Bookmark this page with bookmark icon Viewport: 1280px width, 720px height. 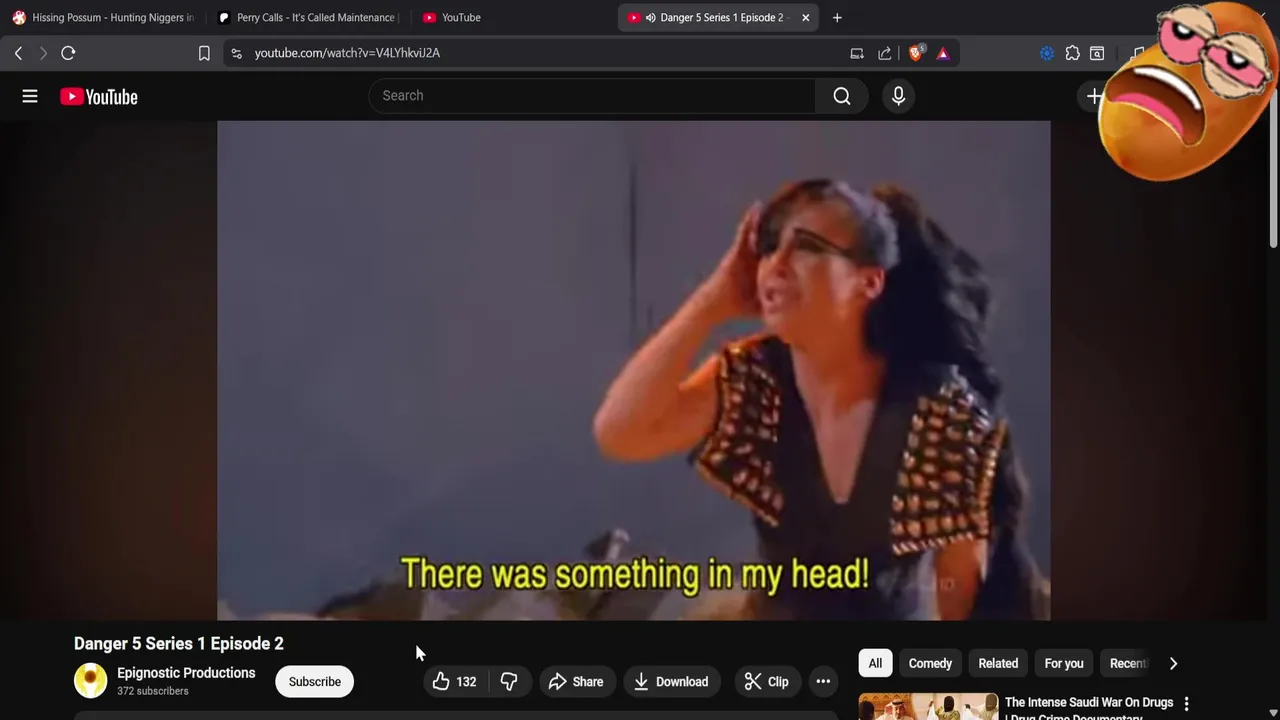tap(204, 53)
